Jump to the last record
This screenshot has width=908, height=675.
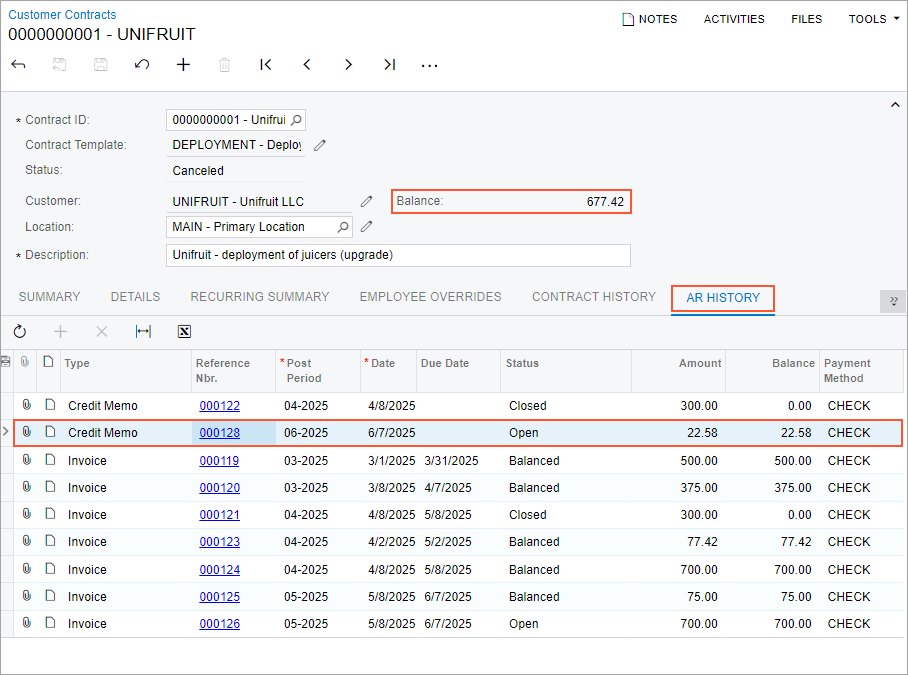pos(389,65)
